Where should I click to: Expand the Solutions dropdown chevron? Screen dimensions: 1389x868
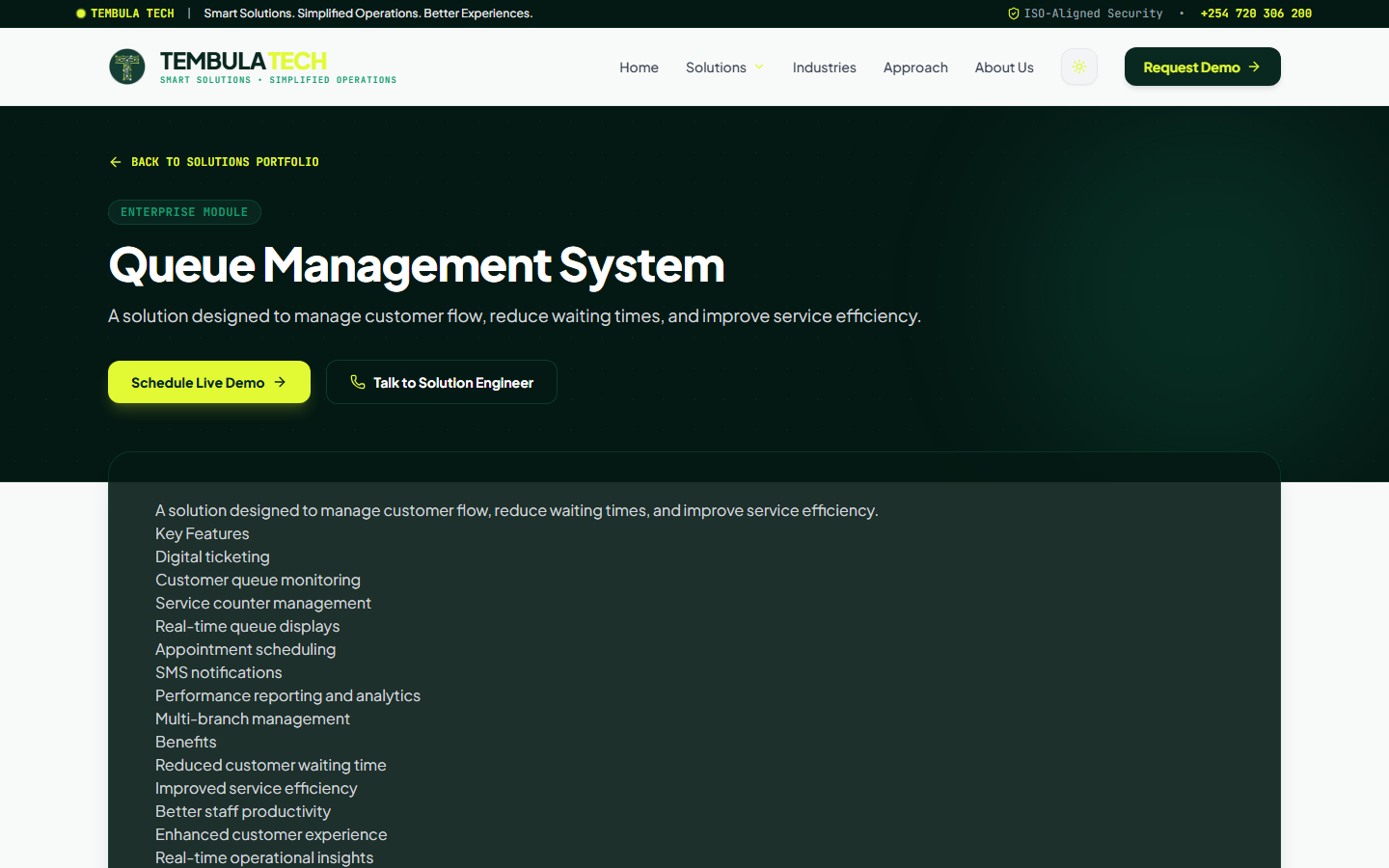[x=759, y=68]
